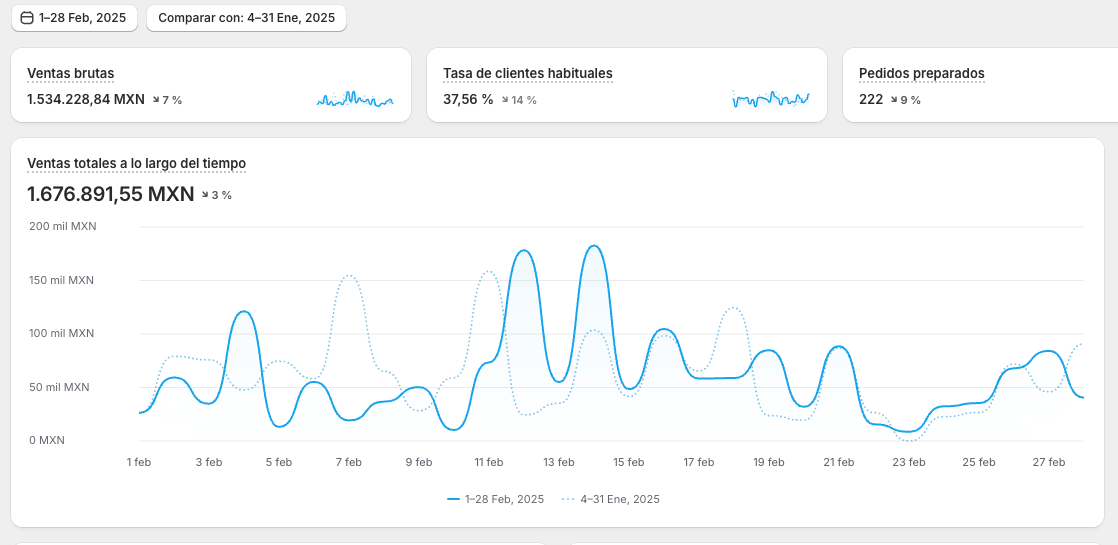Toggle the 1–28 Feb, 2025 legend series
Screen dimensions: 1118x545
click(504, 499)
